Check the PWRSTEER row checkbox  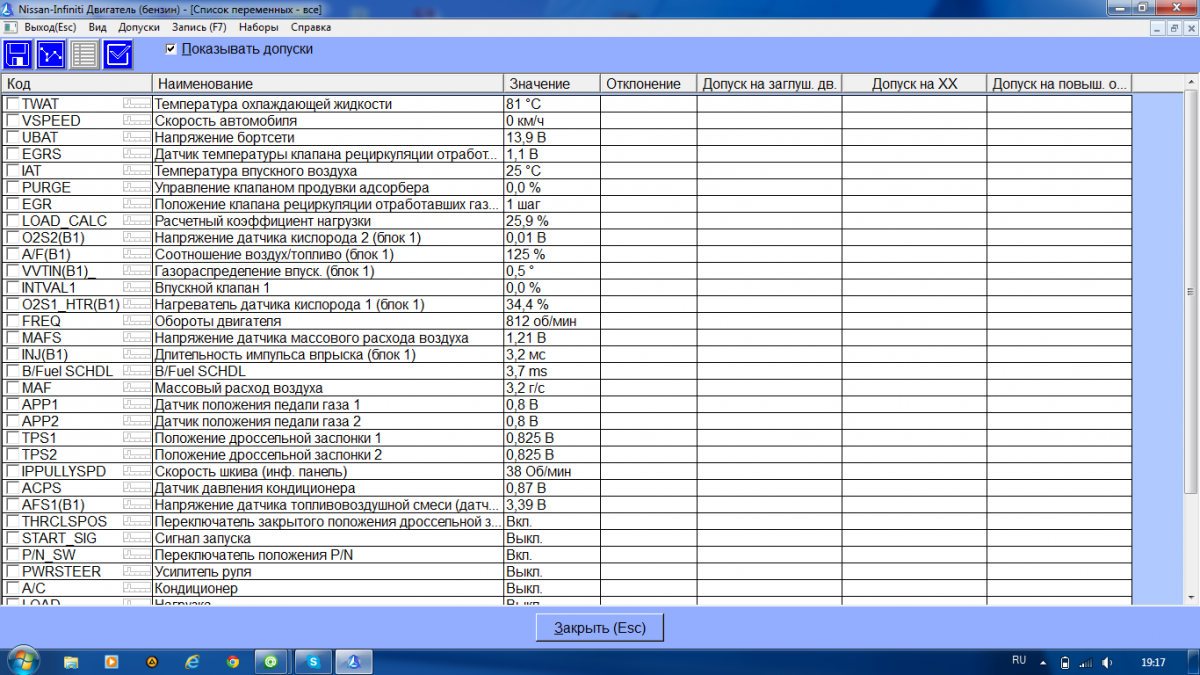pos(12,572)
